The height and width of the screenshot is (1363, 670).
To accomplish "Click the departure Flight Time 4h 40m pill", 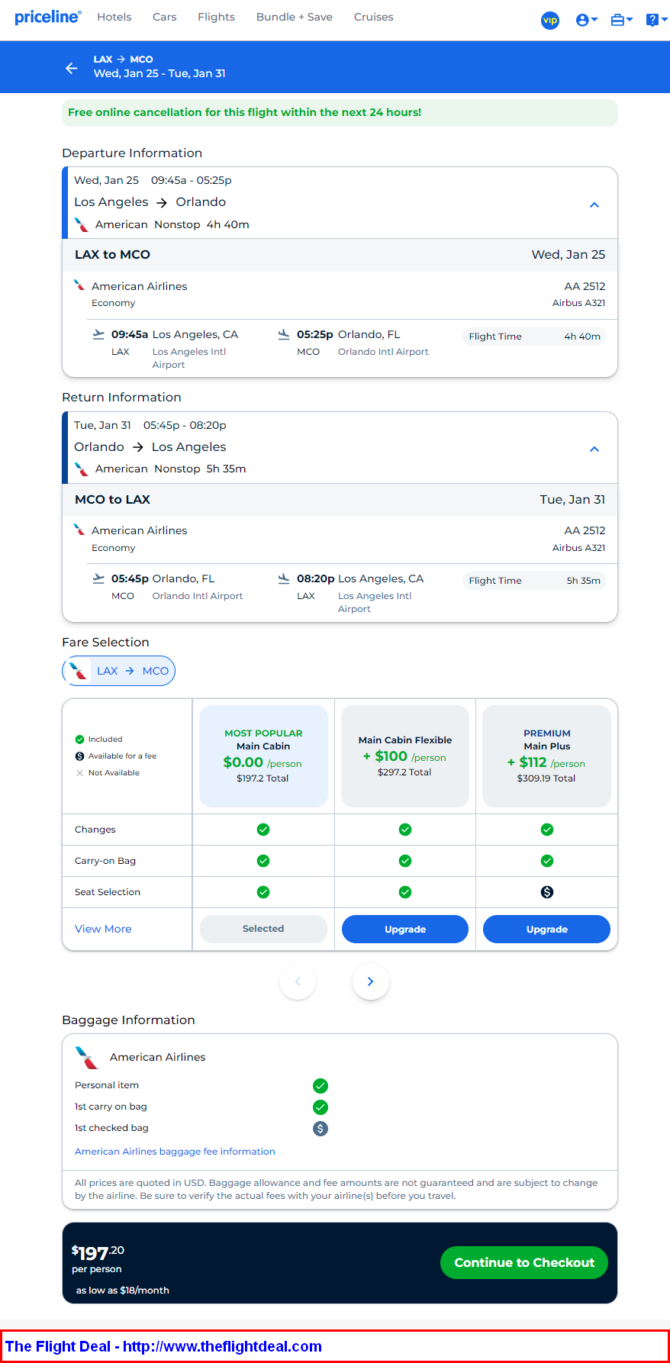I will coord(534,336).
